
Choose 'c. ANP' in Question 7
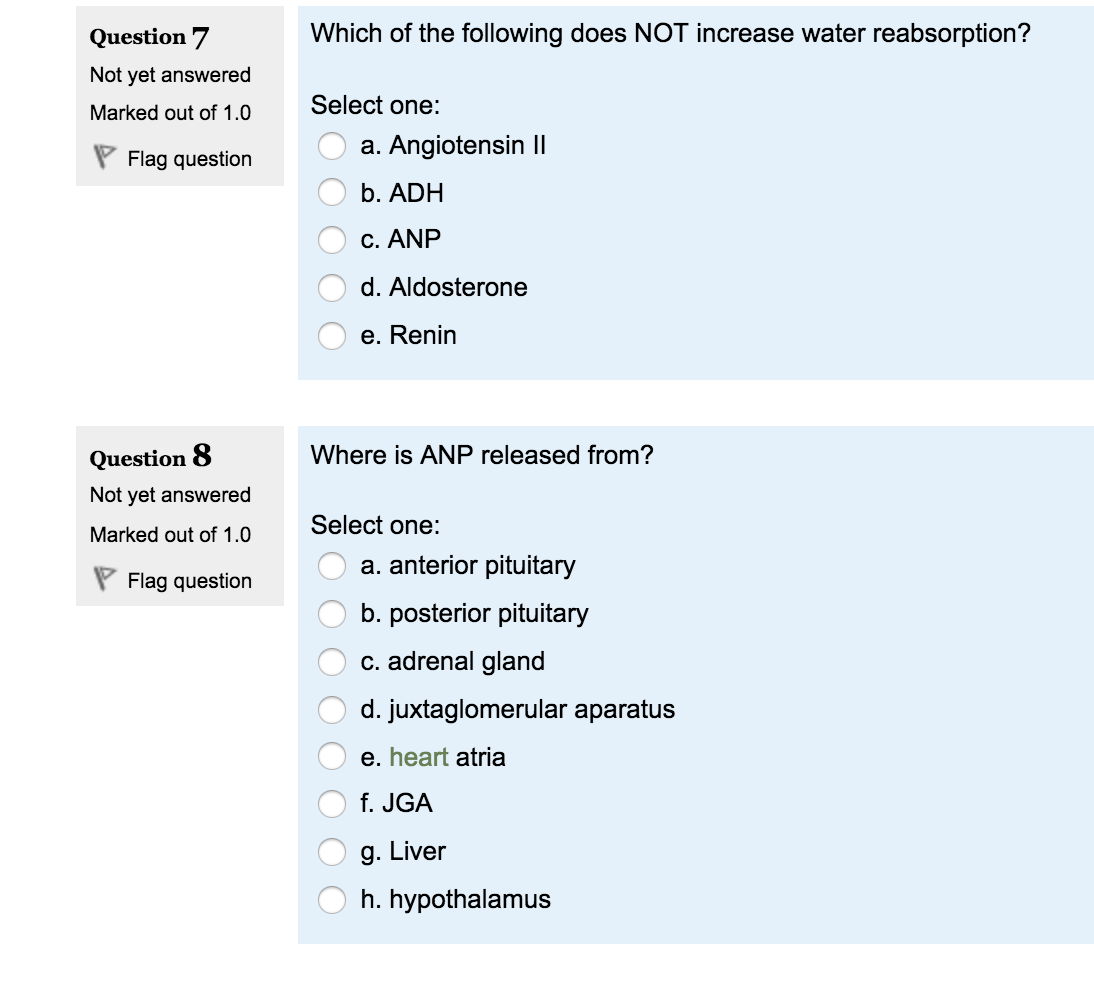point(332,239)
